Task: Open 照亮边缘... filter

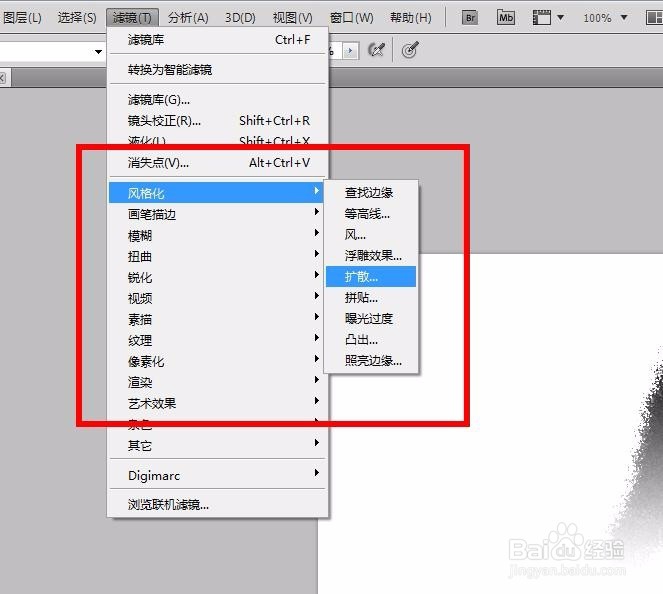Action: 371,361
